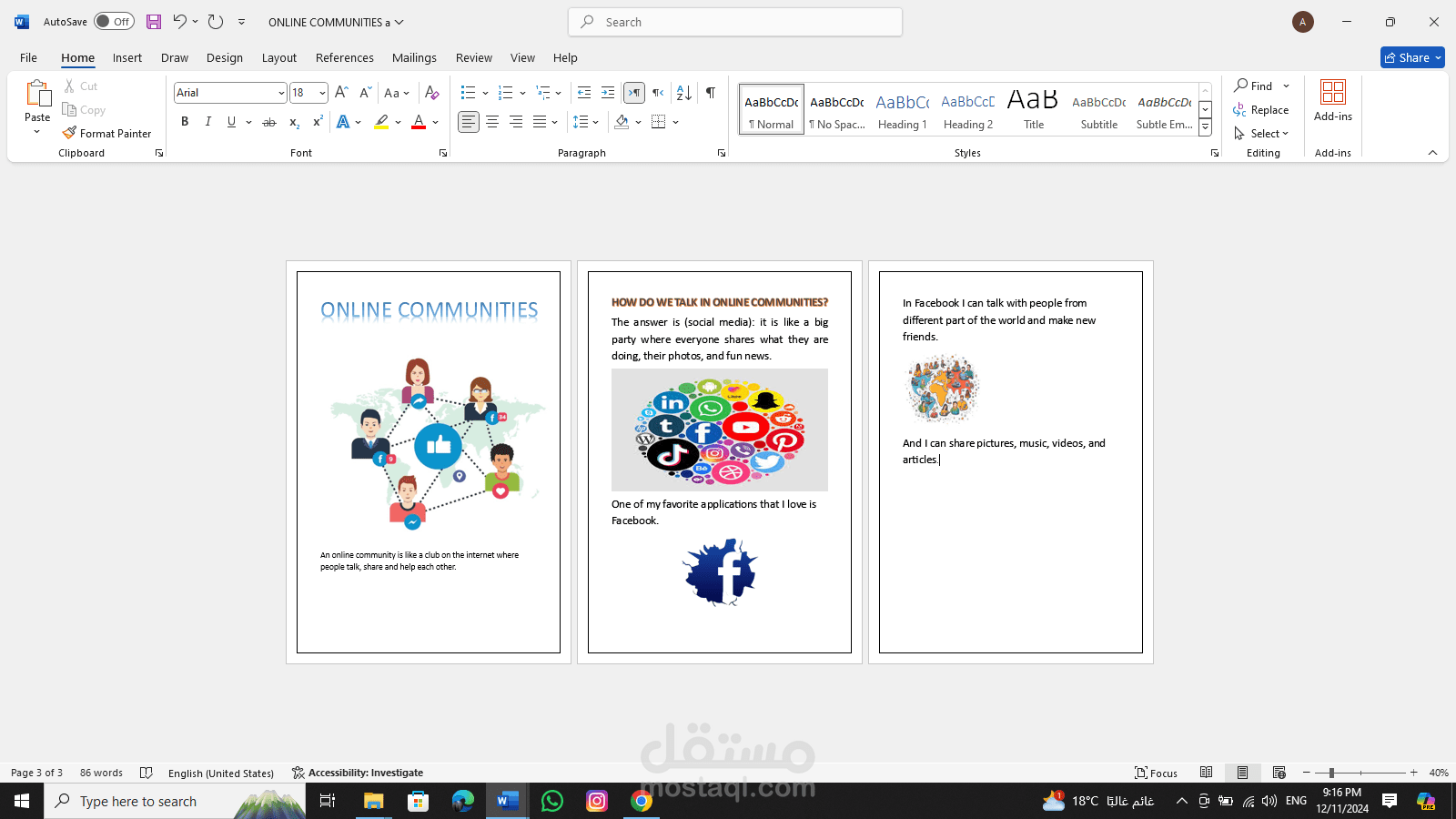
Task: Zoom out with the minus icon
Action: click(x=1307, y=773)
